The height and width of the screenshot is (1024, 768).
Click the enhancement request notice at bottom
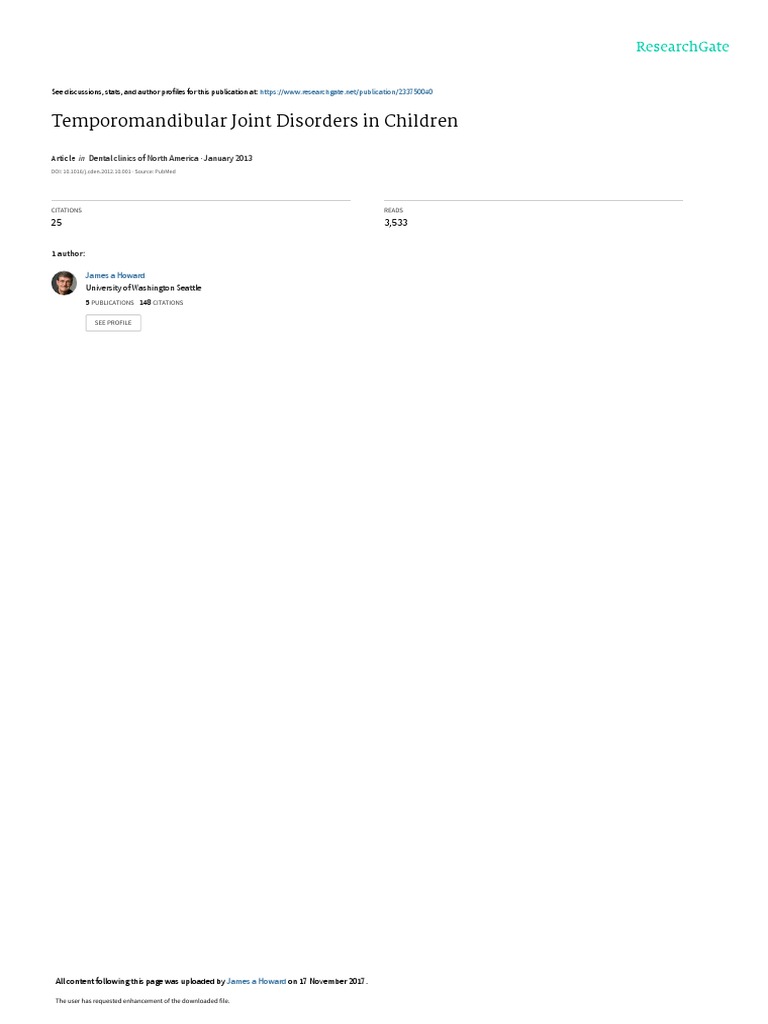[142, 1000]
